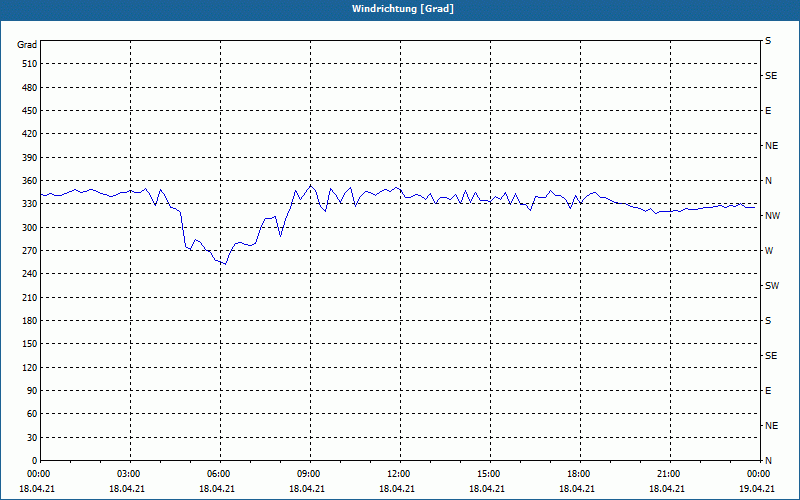
Task: Select the 18.04.21 date beneath 12:00
Action: point(396,488)
